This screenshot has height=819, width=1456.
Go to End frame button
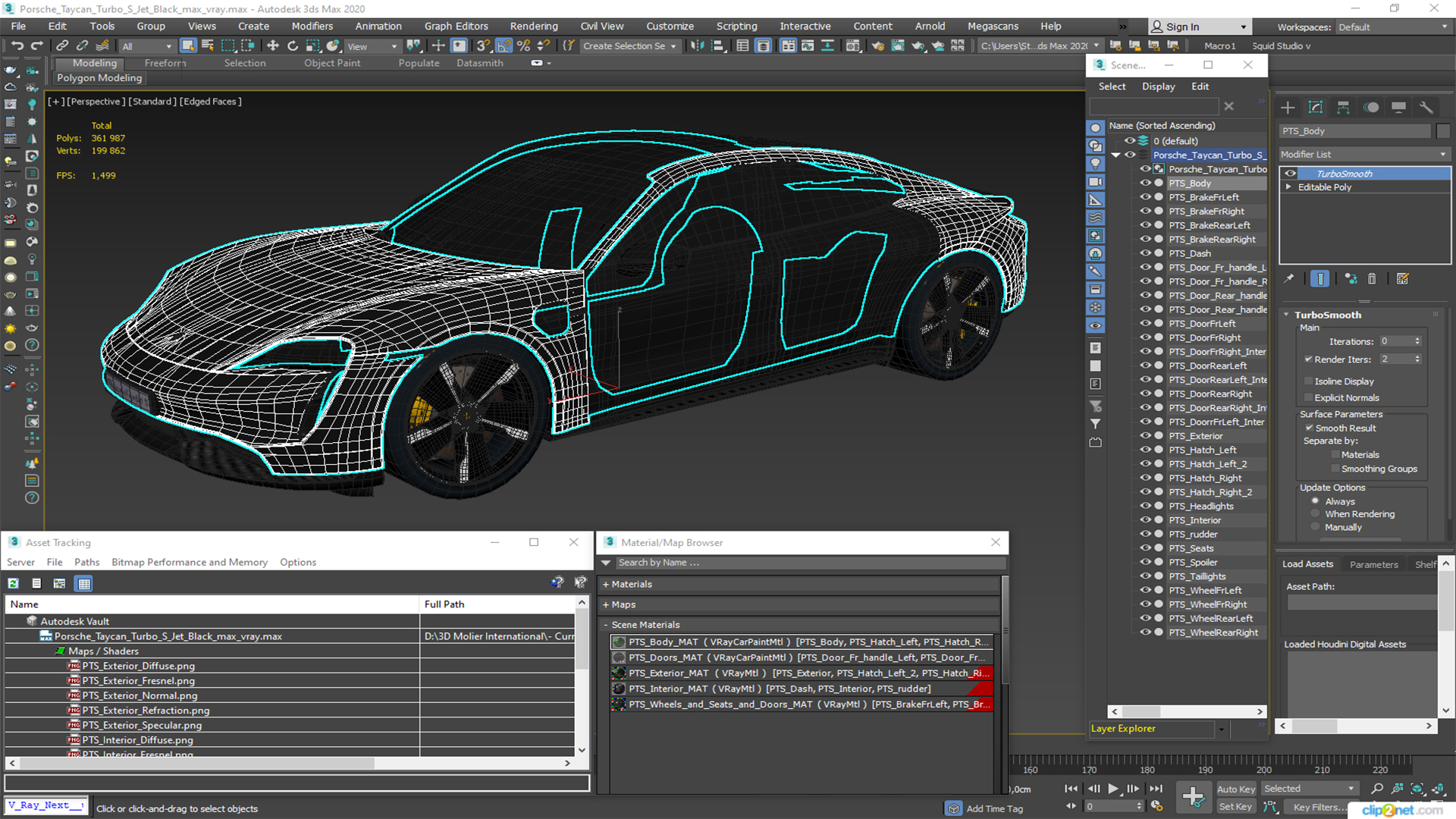[1156, 789]
